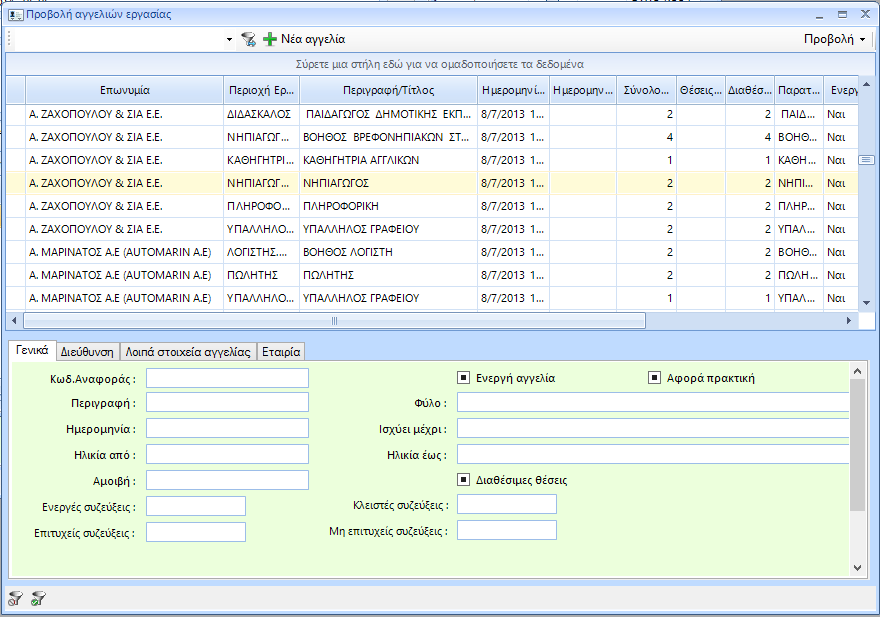Click the grid's scroll down arrow
Image resolution: width=880 pixels, height=617 pixels.
[x=866, y=302]
